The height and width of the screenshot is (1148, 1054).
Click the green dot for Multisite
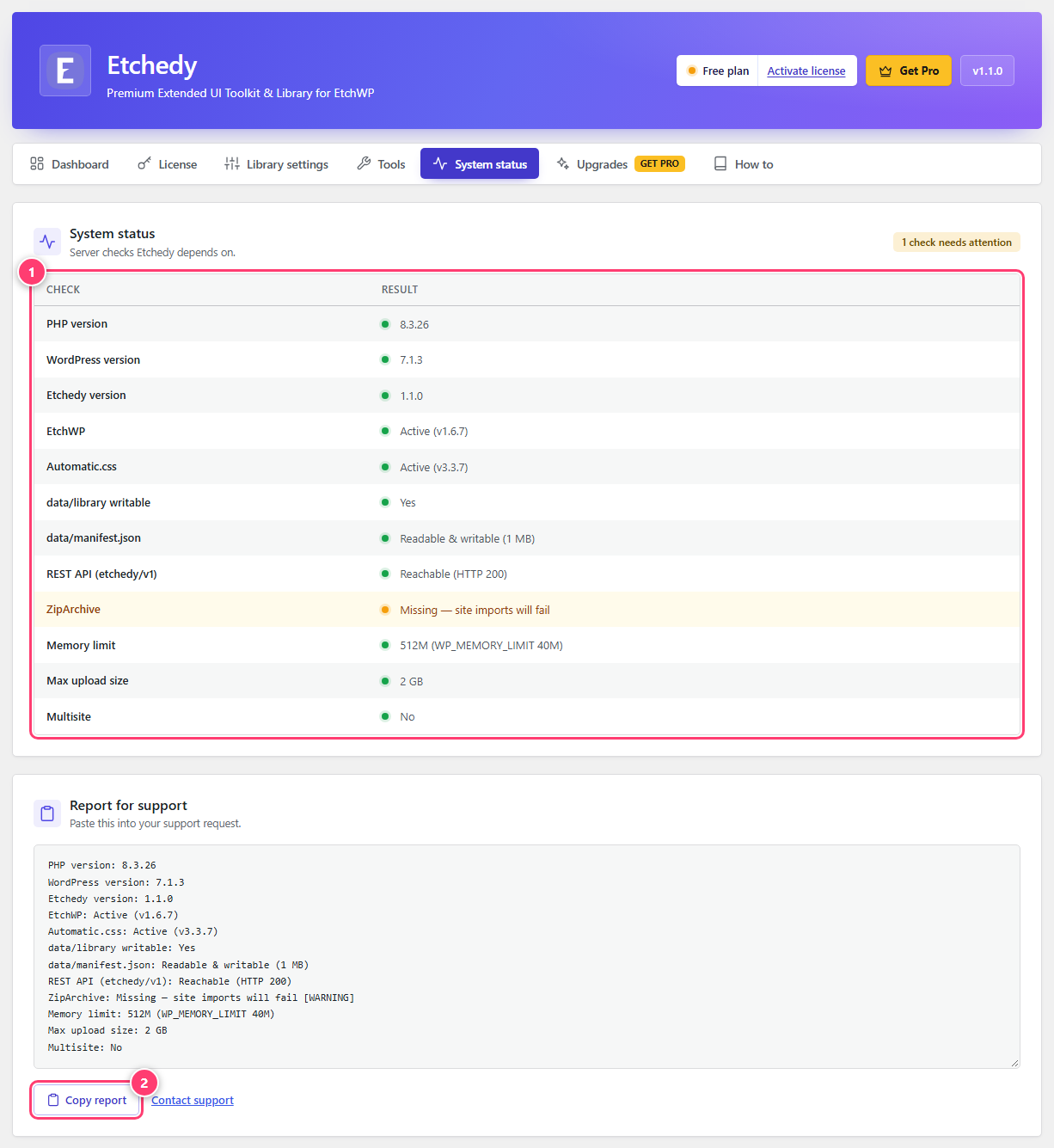385,716
